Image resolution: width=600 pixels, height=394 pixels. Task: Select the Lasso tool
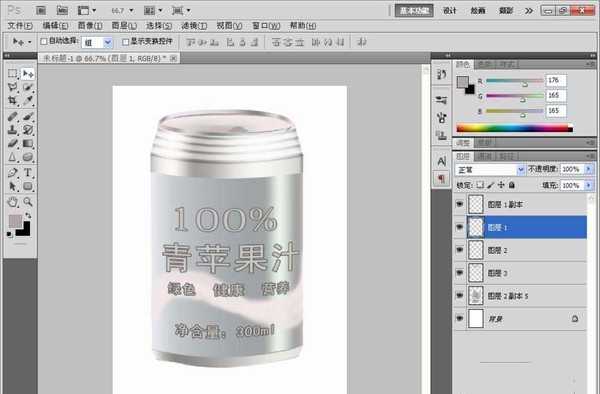click(13, 87)
